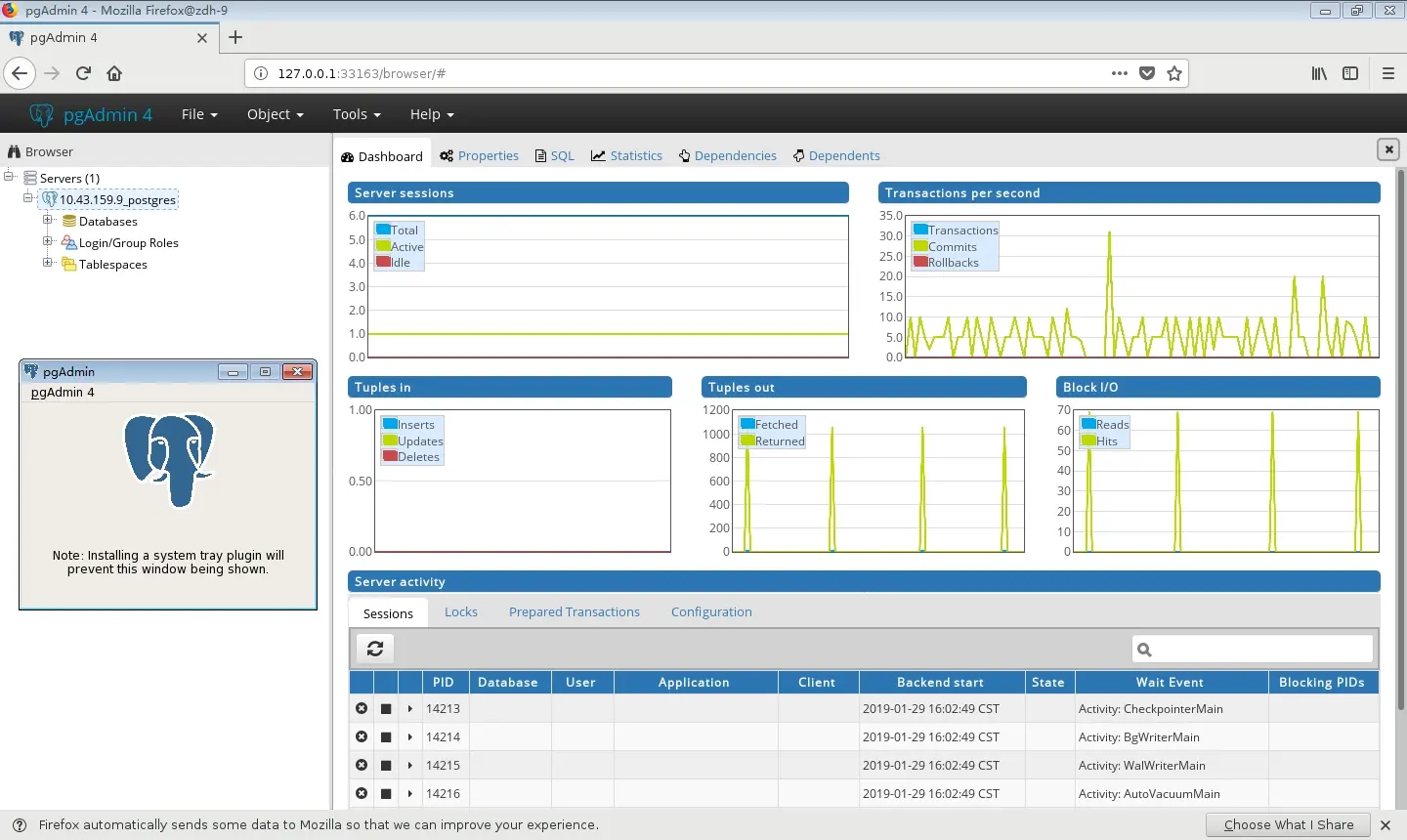The height and width of the screenshot is (840, 1407).
Task: Terminate session for PID 14215
Action: point(362,765)
